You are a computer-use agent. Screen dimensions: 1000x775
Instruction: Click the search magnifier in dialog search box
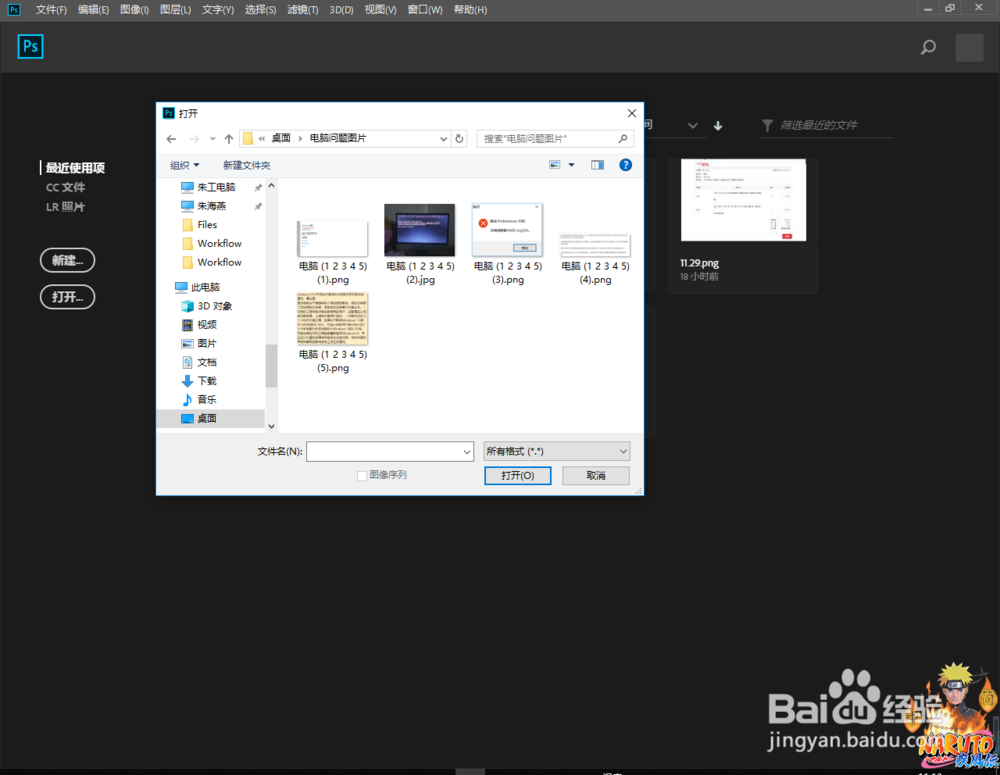point(623,138)
